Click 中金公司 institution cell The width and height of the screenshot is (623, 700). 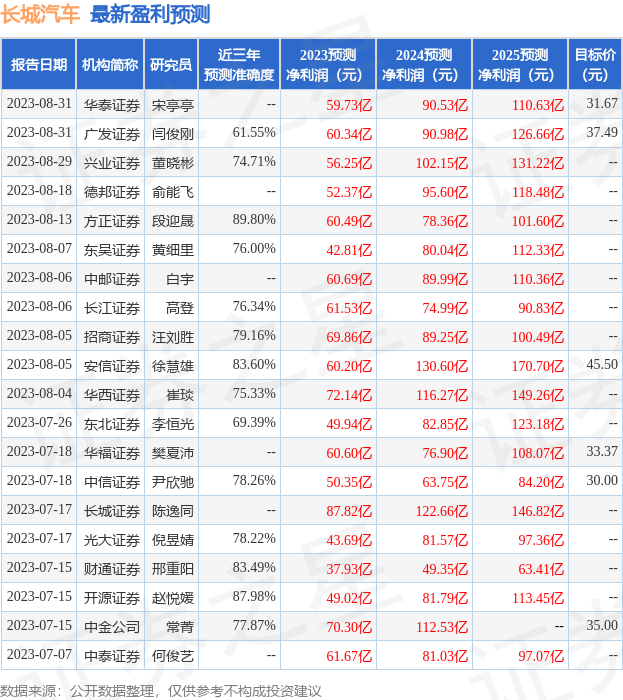coord(112,627)
